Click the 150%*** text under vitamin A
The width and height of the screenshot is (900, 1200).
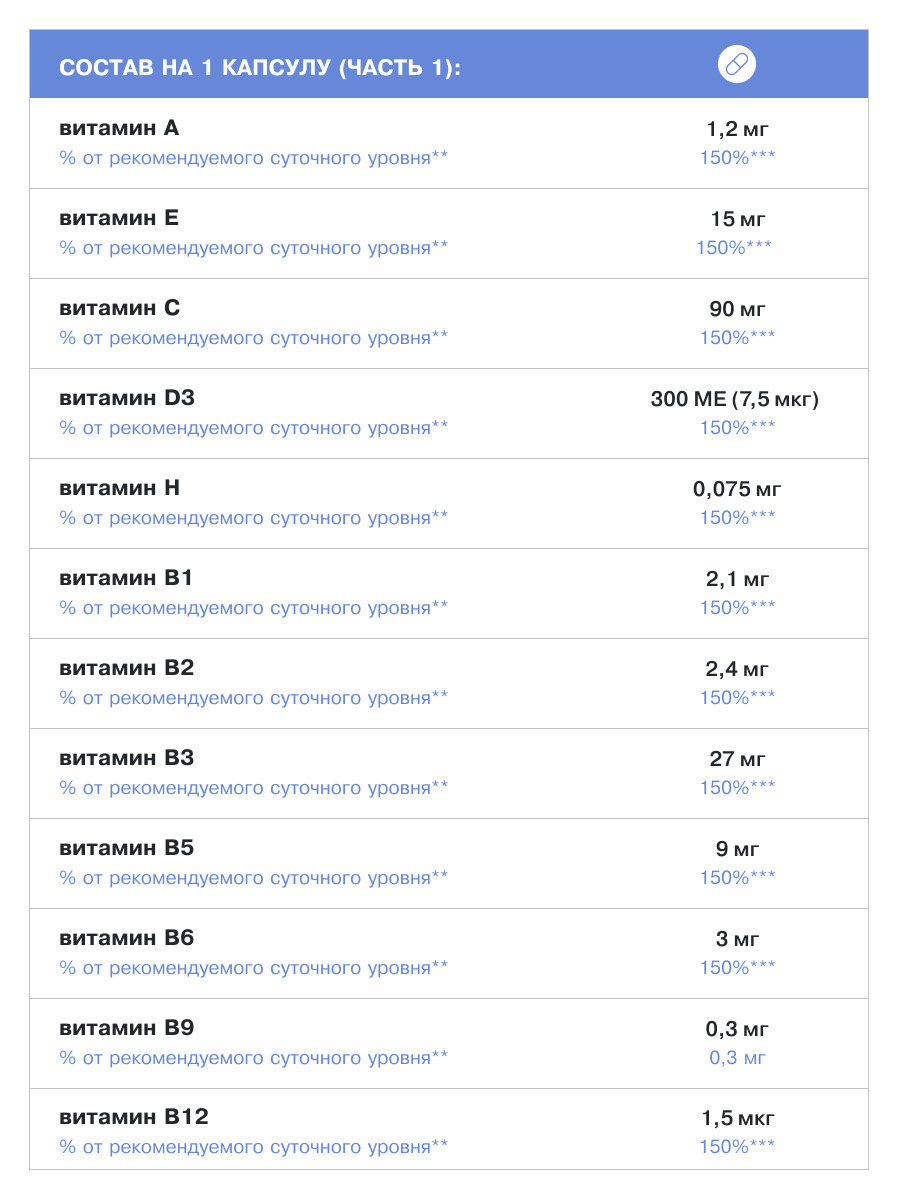(737, 157)
